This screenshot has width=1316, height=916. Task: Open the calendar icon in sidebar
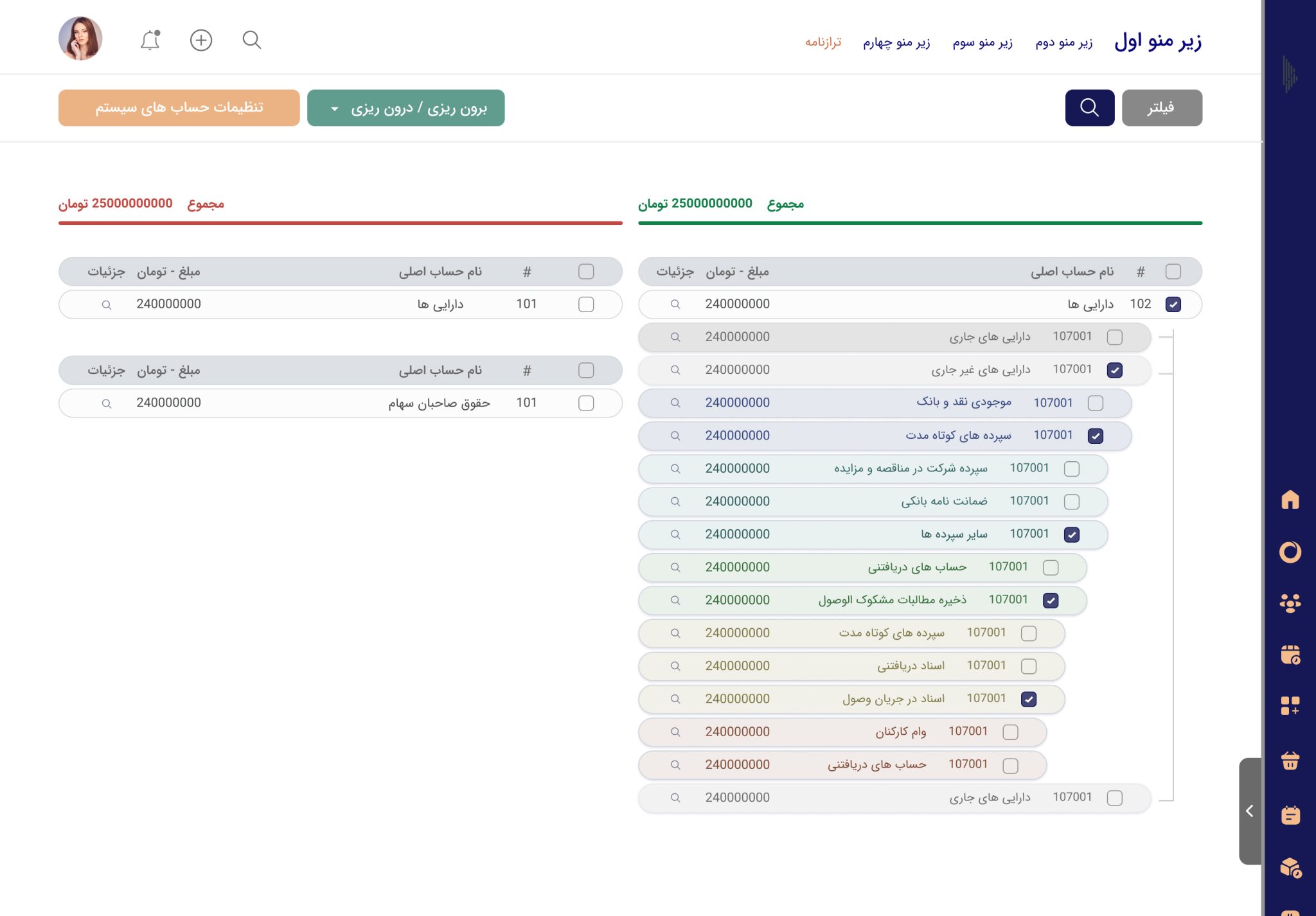pos(1290,655)
